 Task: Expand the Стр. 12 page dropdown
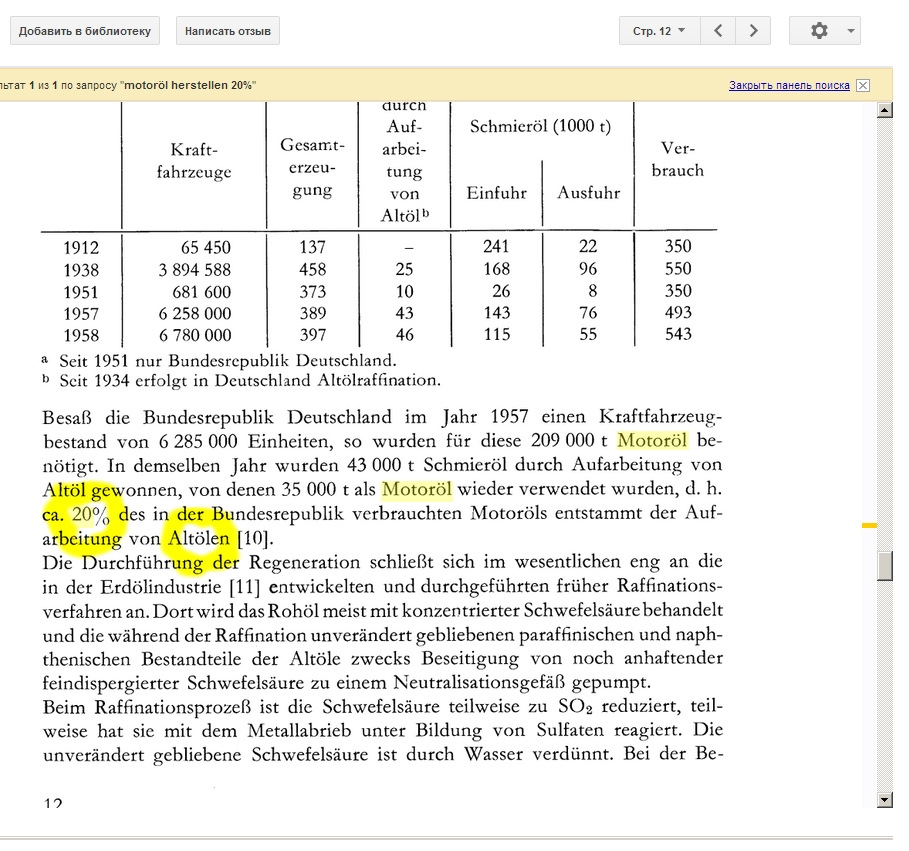coord(659,31)
